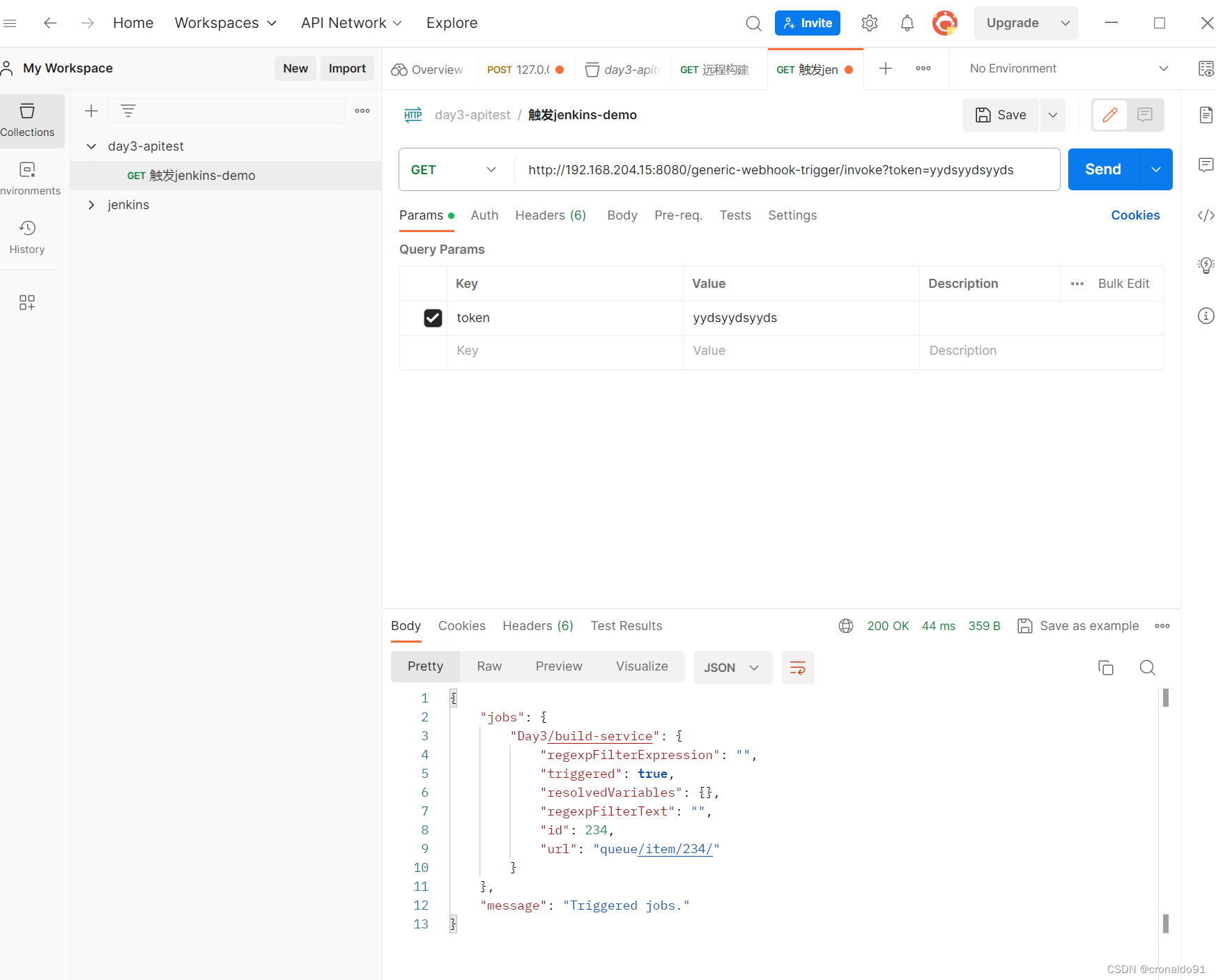
Task: Open Collections in sidebar
Action: pyautogui.click(x=28, y=121)
